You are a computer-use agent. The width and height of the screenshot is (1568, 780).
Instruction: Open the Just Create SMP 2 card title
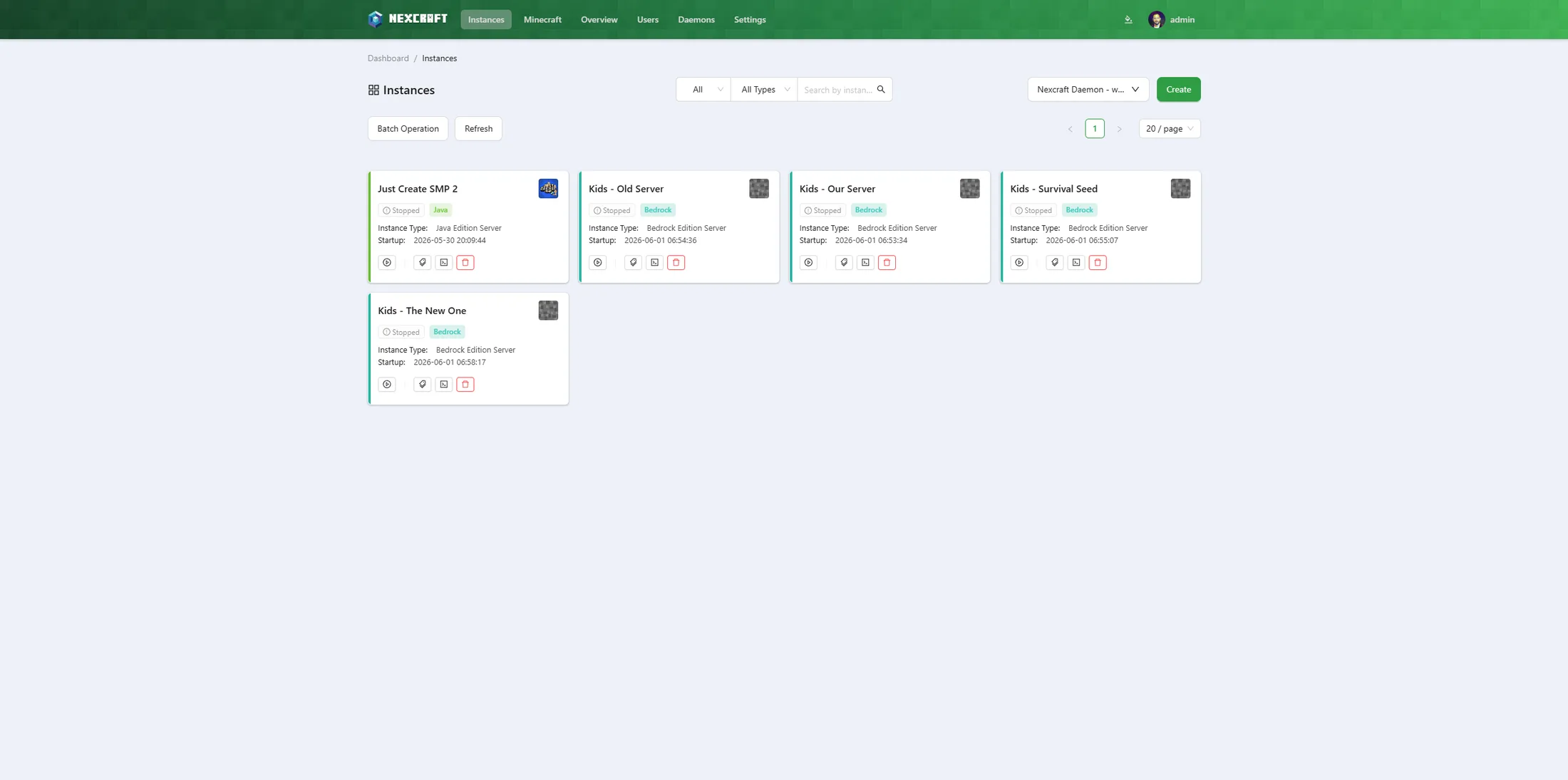click(x=418, y=189)
